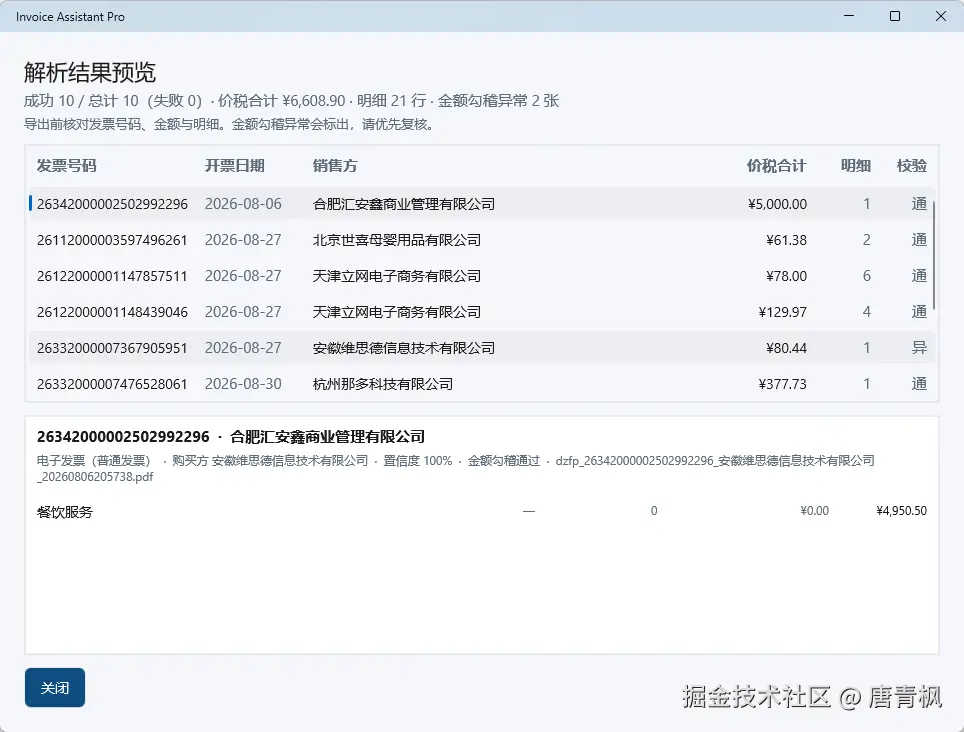Viewport: 964px width, 732px height.
Task: Click the 关闭 button
Action: (x=55, y=687)
